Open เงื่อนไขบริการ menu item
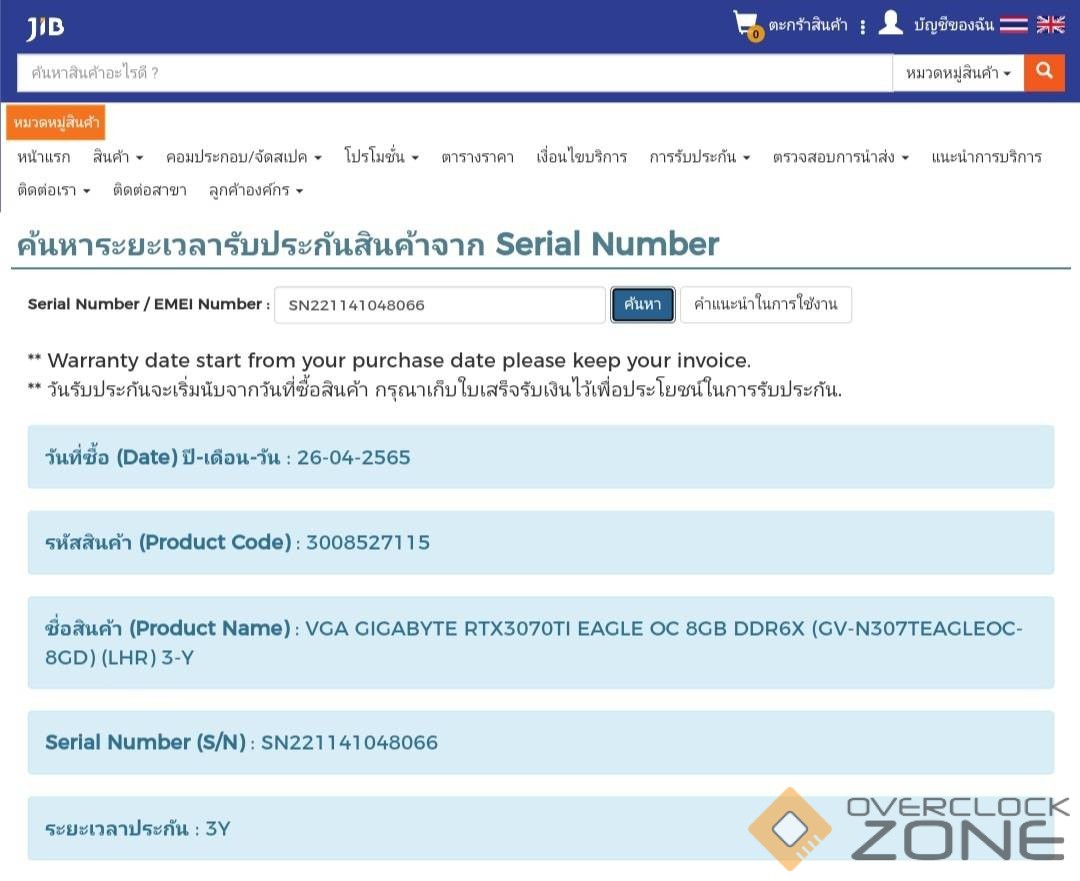The image size is (1080, 881). click(581, 157)
